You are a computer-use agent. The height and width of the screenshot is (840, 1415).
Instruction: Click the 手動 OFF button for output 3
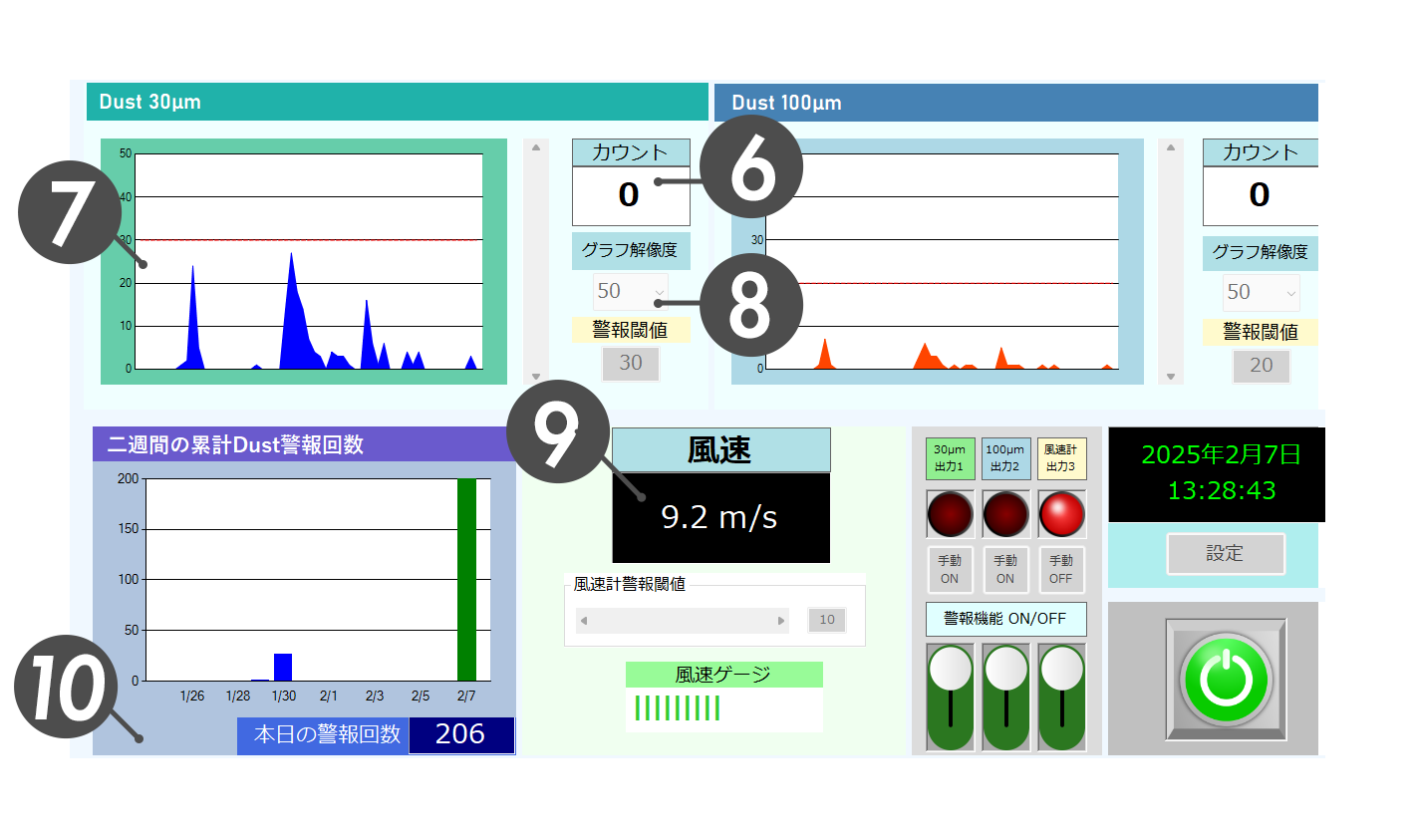(x=1061, y=570)
